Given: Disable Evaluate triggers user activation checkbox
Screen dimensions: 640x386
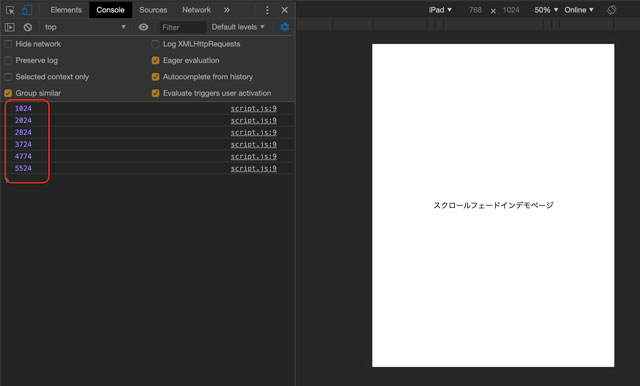Looking at the screenshot, I should coord(155,93).
